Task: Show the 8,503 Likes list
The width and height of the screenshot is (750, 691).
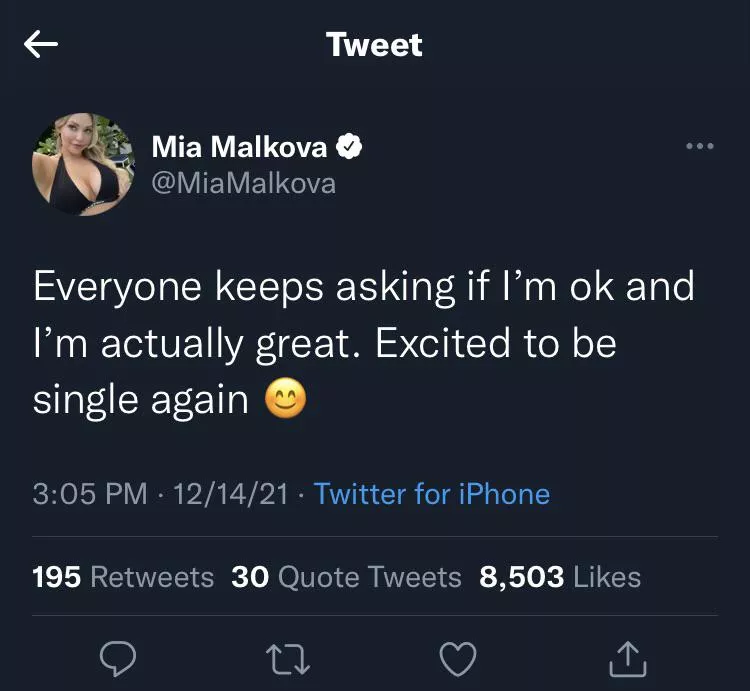Action: (560, 577)
